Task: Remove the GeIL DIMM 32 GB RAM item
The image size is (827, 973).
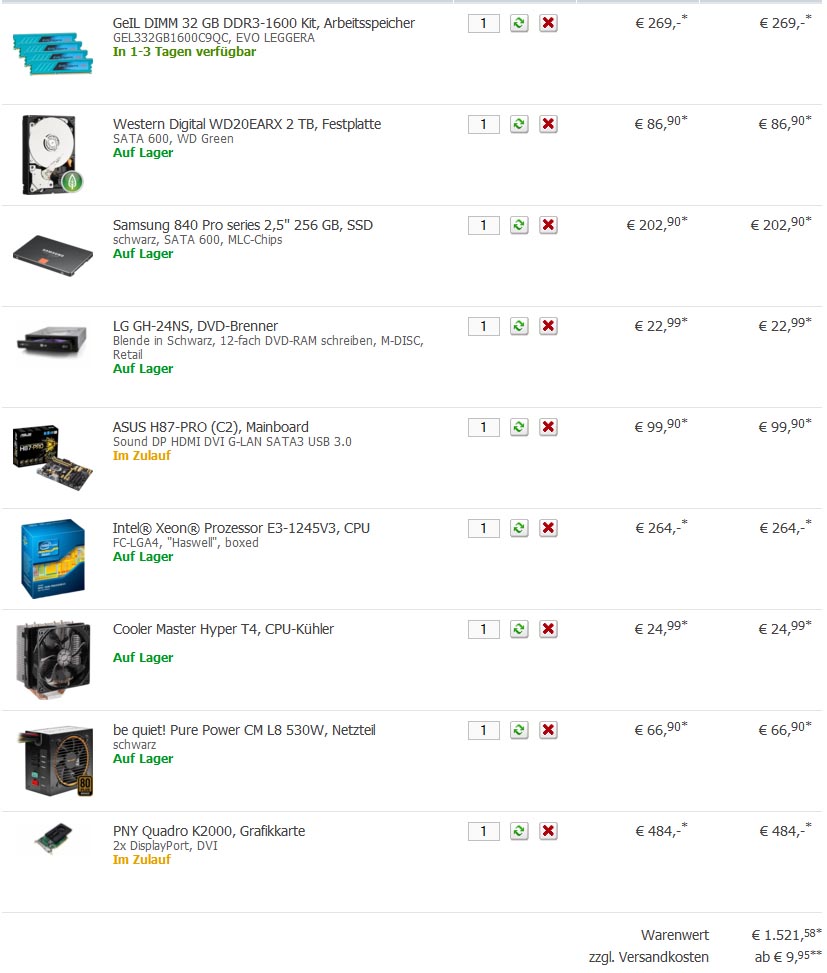Action: click(x=548, y=24)
